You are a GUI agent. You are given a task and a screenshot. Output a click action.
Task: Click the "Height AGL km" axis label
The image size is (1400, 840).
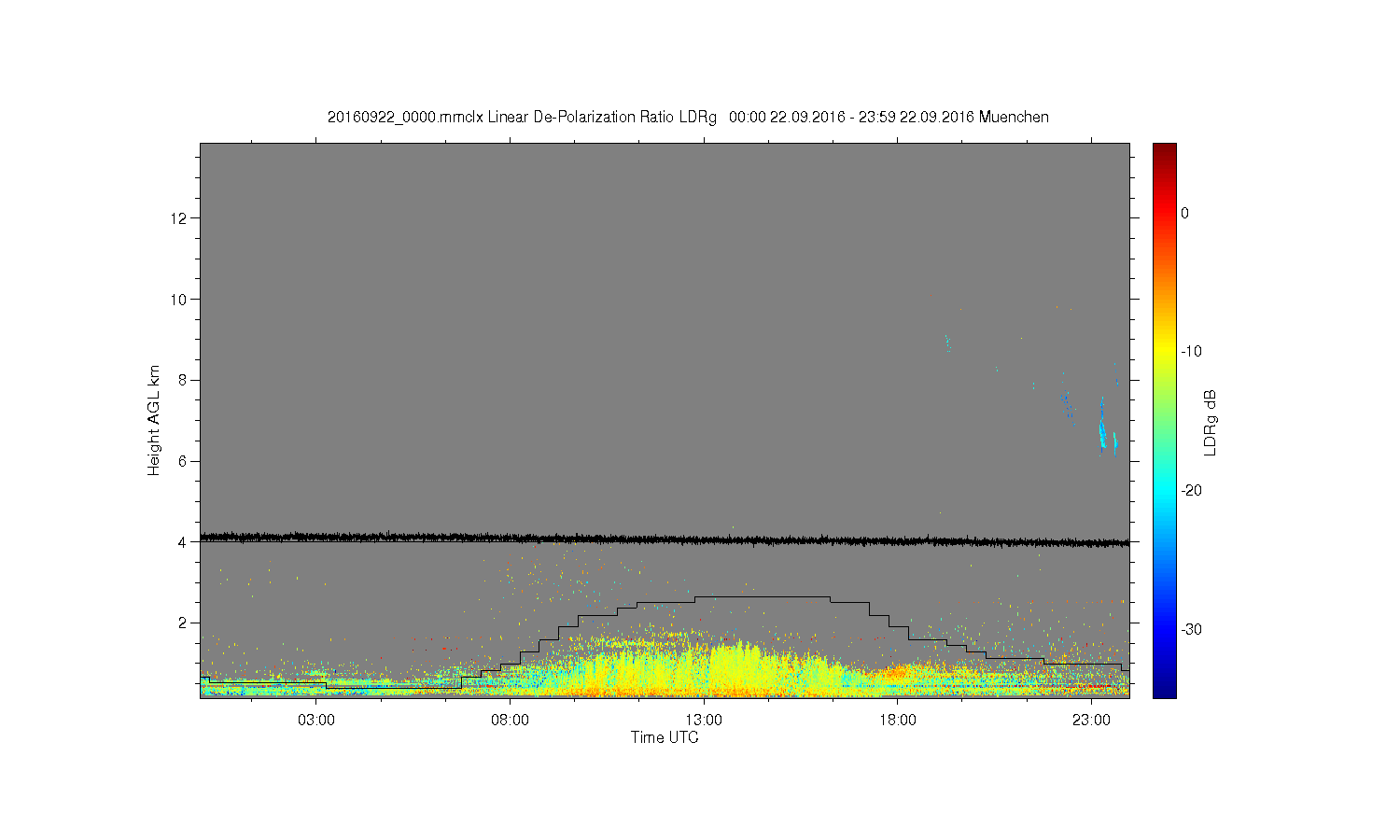click(x=154, y=420)
